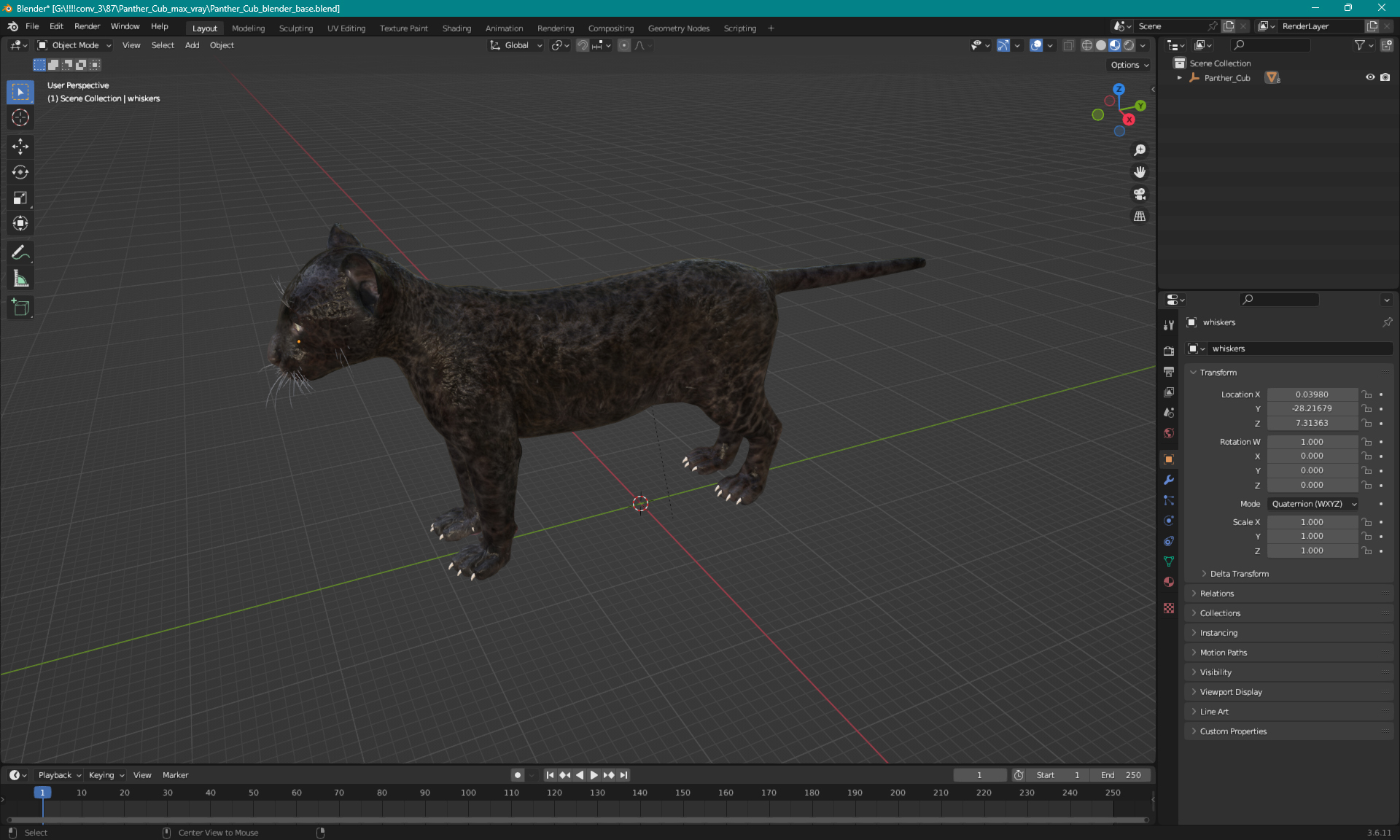Select the Transform tool
This screenshot has width=1400, height=840.
20,223
